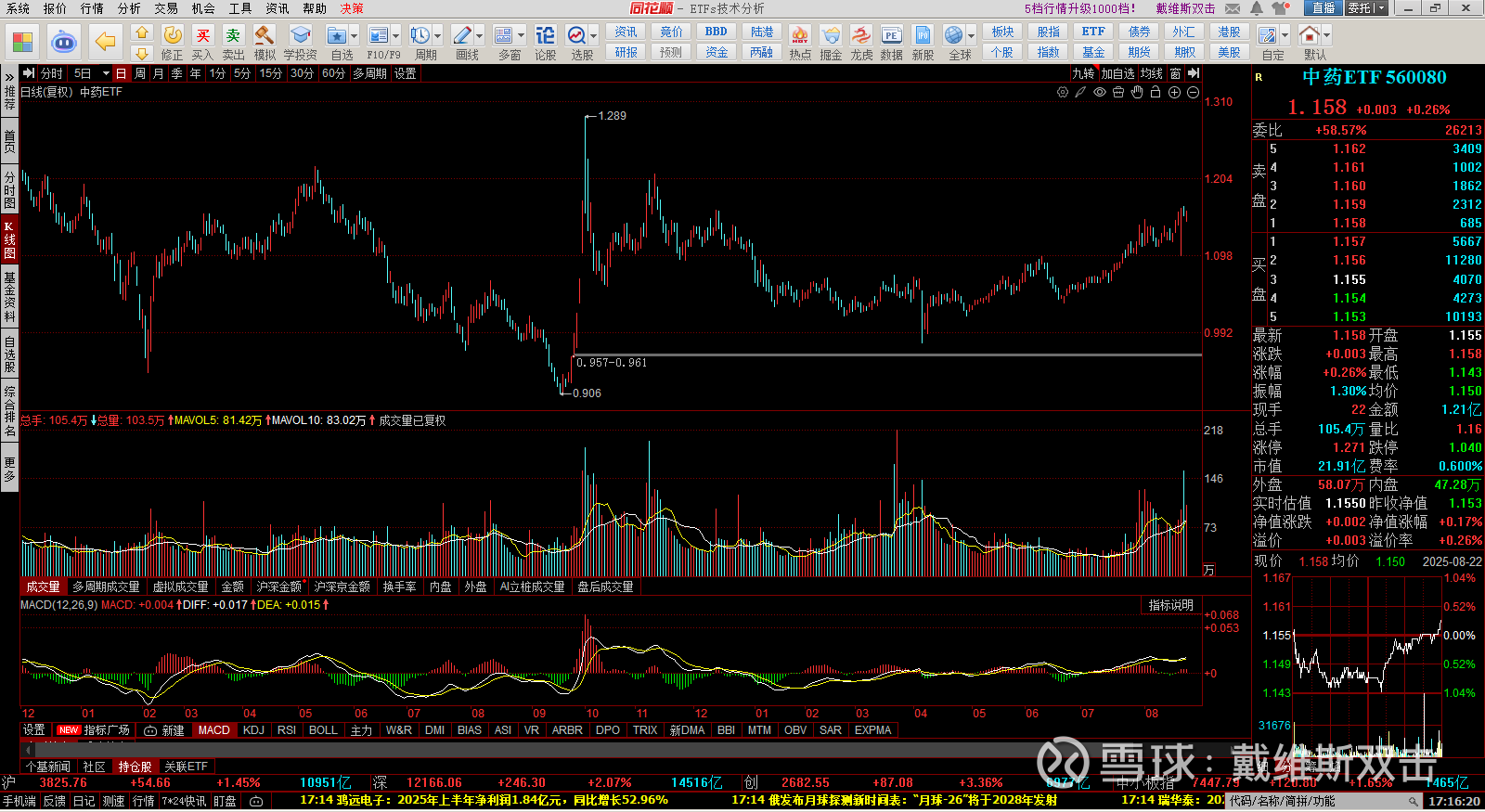Select the 周 weekly period
The image size is (1485, 812).
click(139, 73)
